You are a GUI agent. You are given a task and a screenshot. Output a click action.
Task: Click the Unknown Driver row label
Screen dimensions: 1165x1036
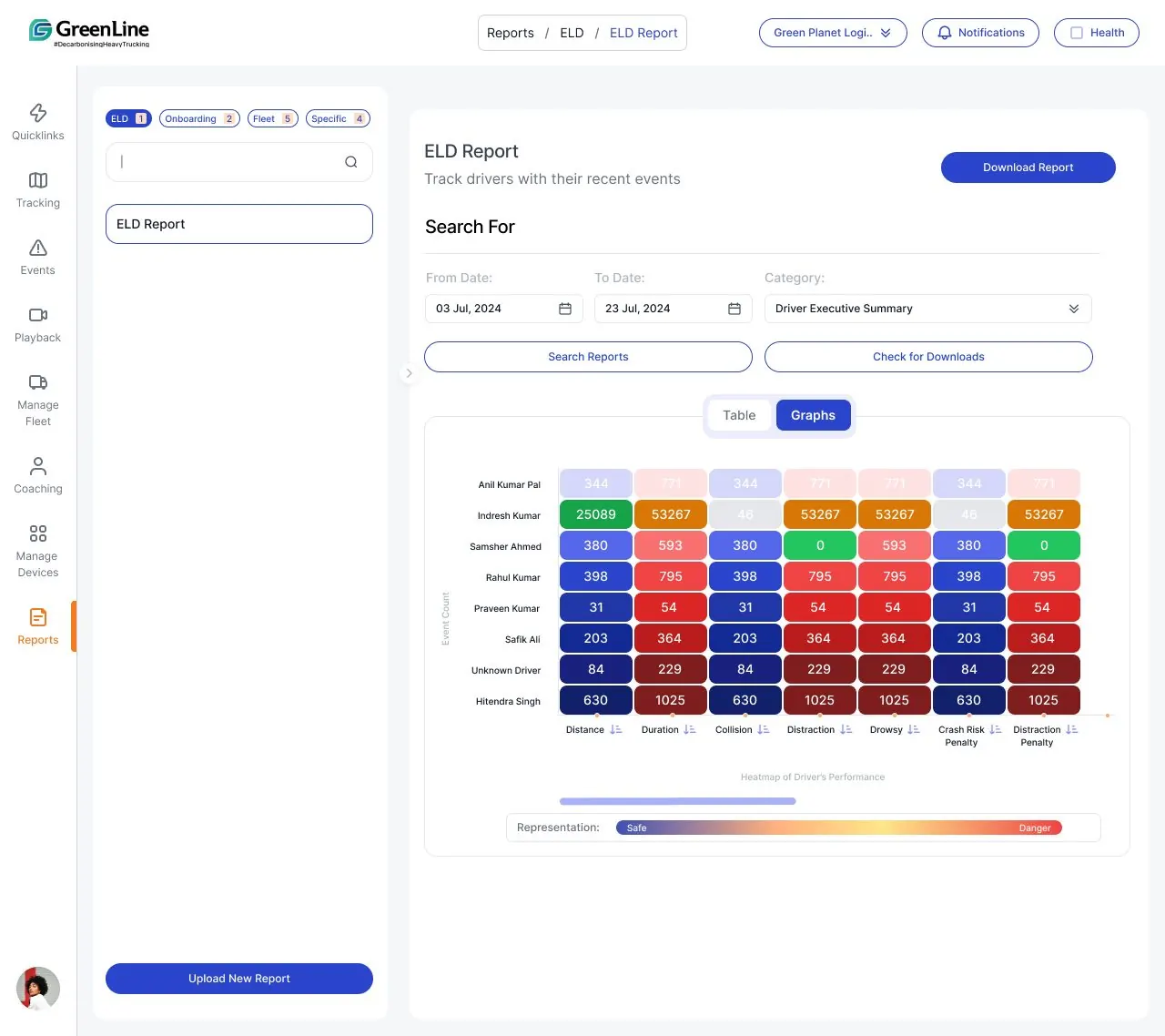[506, 671]
